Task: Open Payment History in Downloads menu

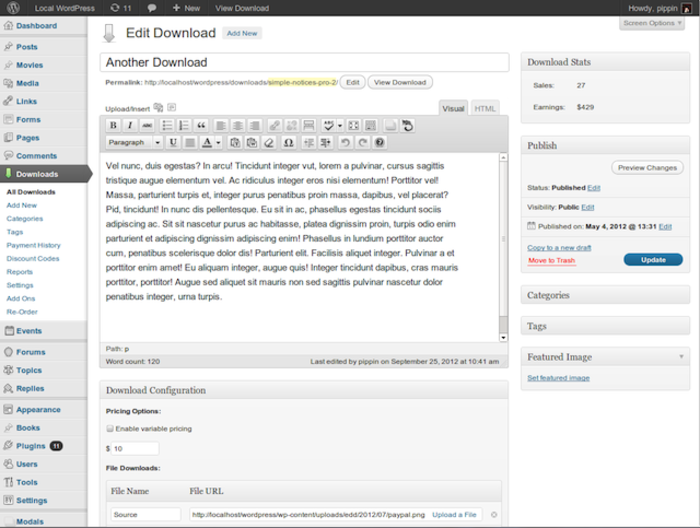Action: tap(33, 244)
